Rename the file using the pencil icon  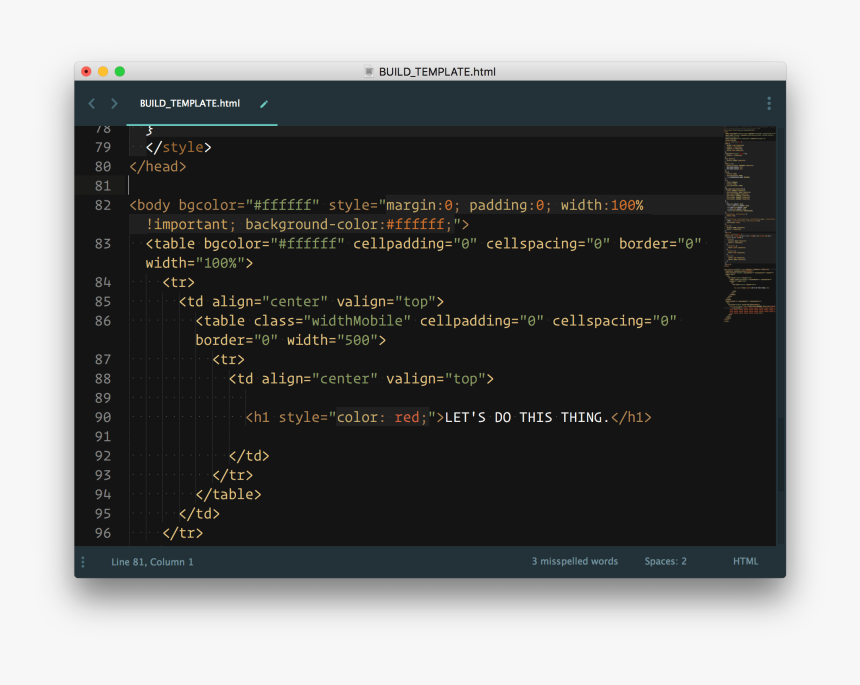[x=263, y=103]
